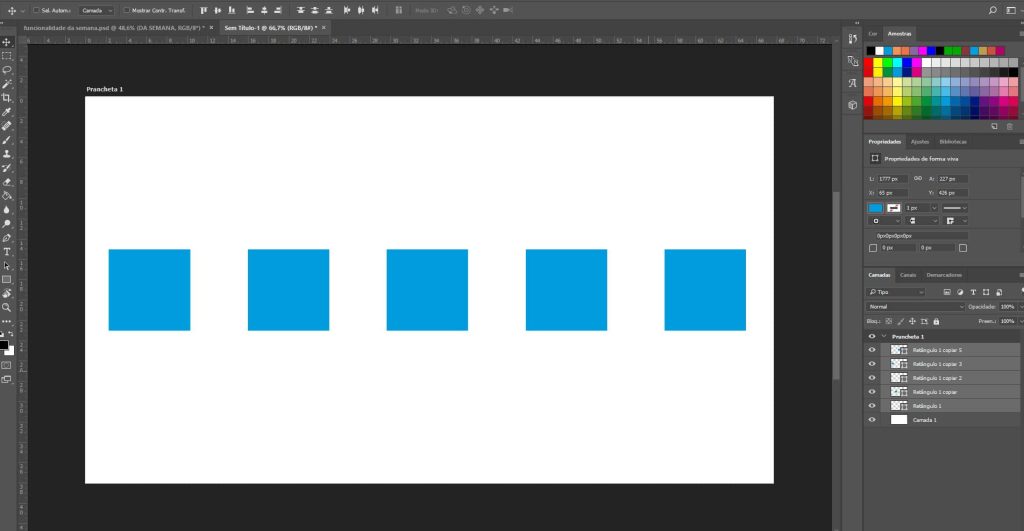The width and height of the screenshot is (1024, 531).
Task: Open the Move tool preset dropdown arrow
Action: pos(22,10)
